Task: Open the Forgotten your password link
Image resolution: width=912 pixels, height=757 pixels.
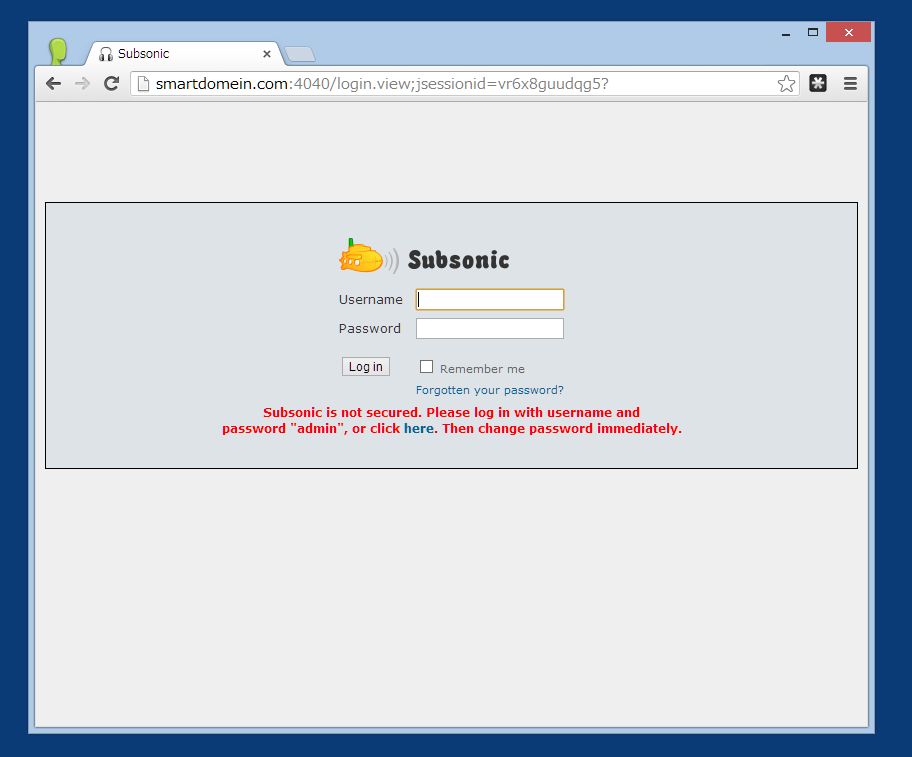Action: pyautogui.click(x=490, y=390)
